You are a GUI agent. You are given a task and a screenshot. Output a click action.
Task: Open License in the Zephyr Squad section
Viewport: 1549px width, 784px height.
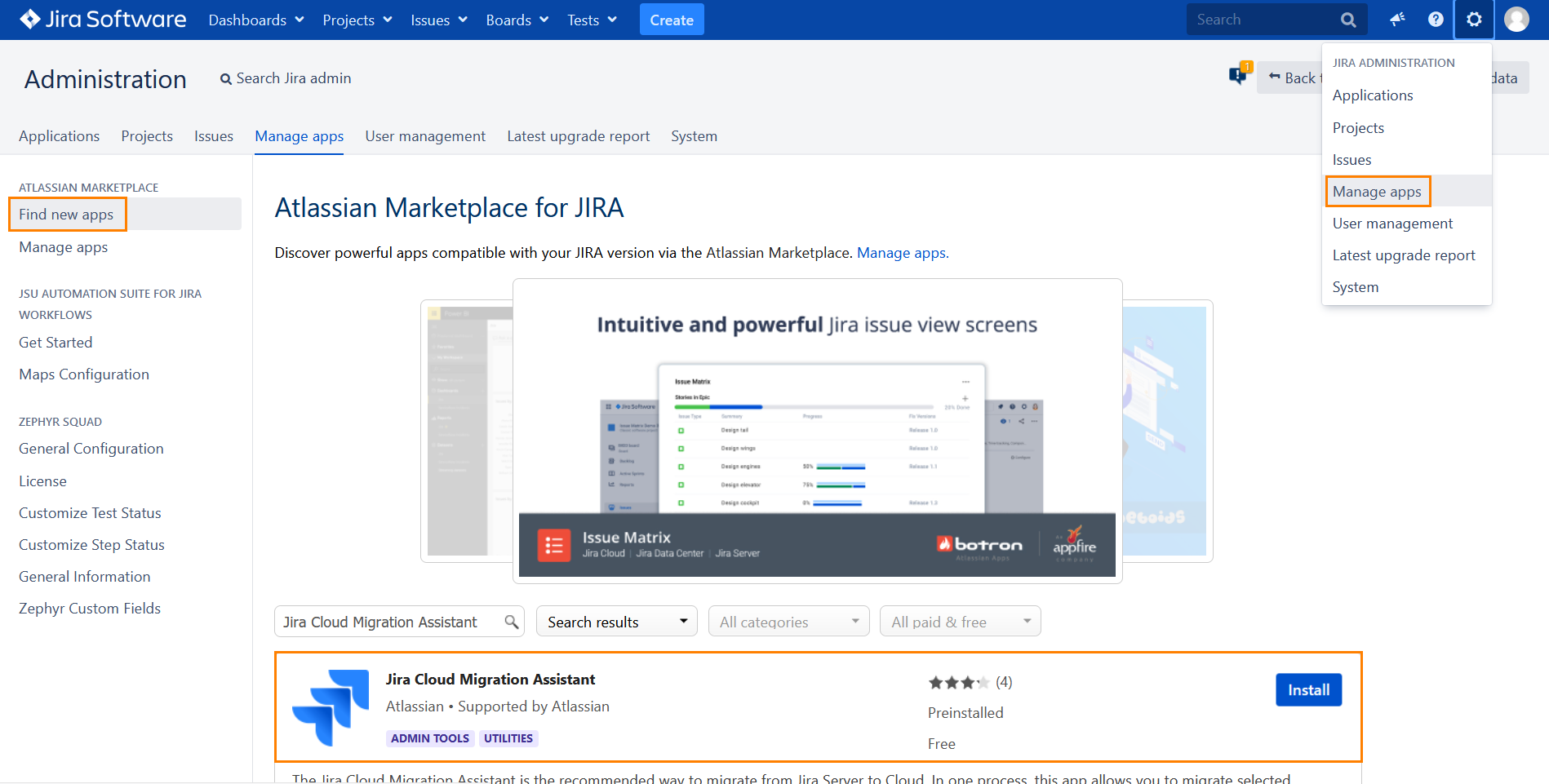[x=42, y=481]
